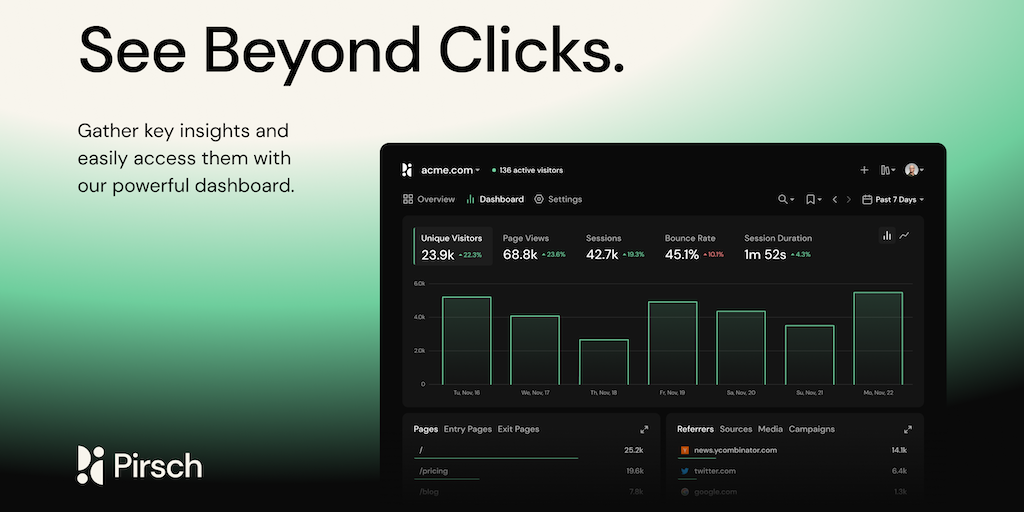Open the bookmark views dropdown
1024x512 pixels.
tap(813, 199)
